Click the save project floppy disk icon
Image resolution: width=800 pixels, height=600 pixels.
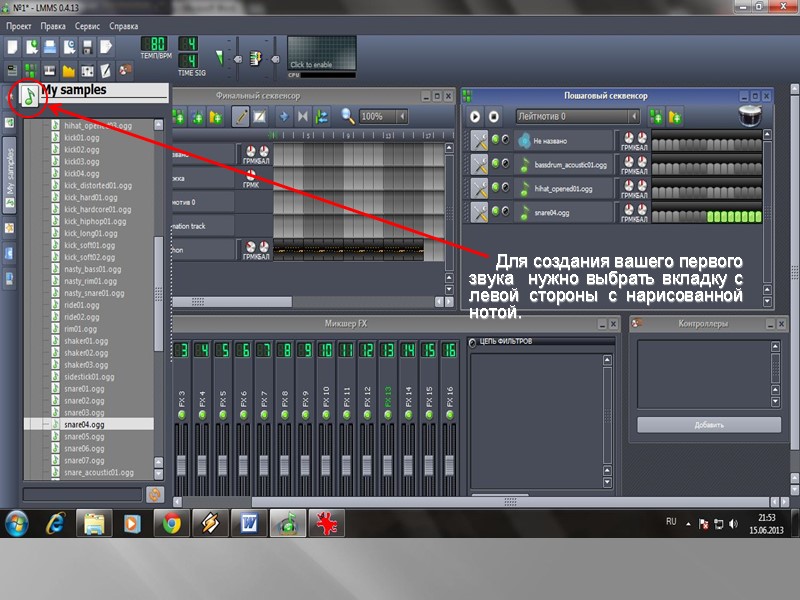click(87, 47)
